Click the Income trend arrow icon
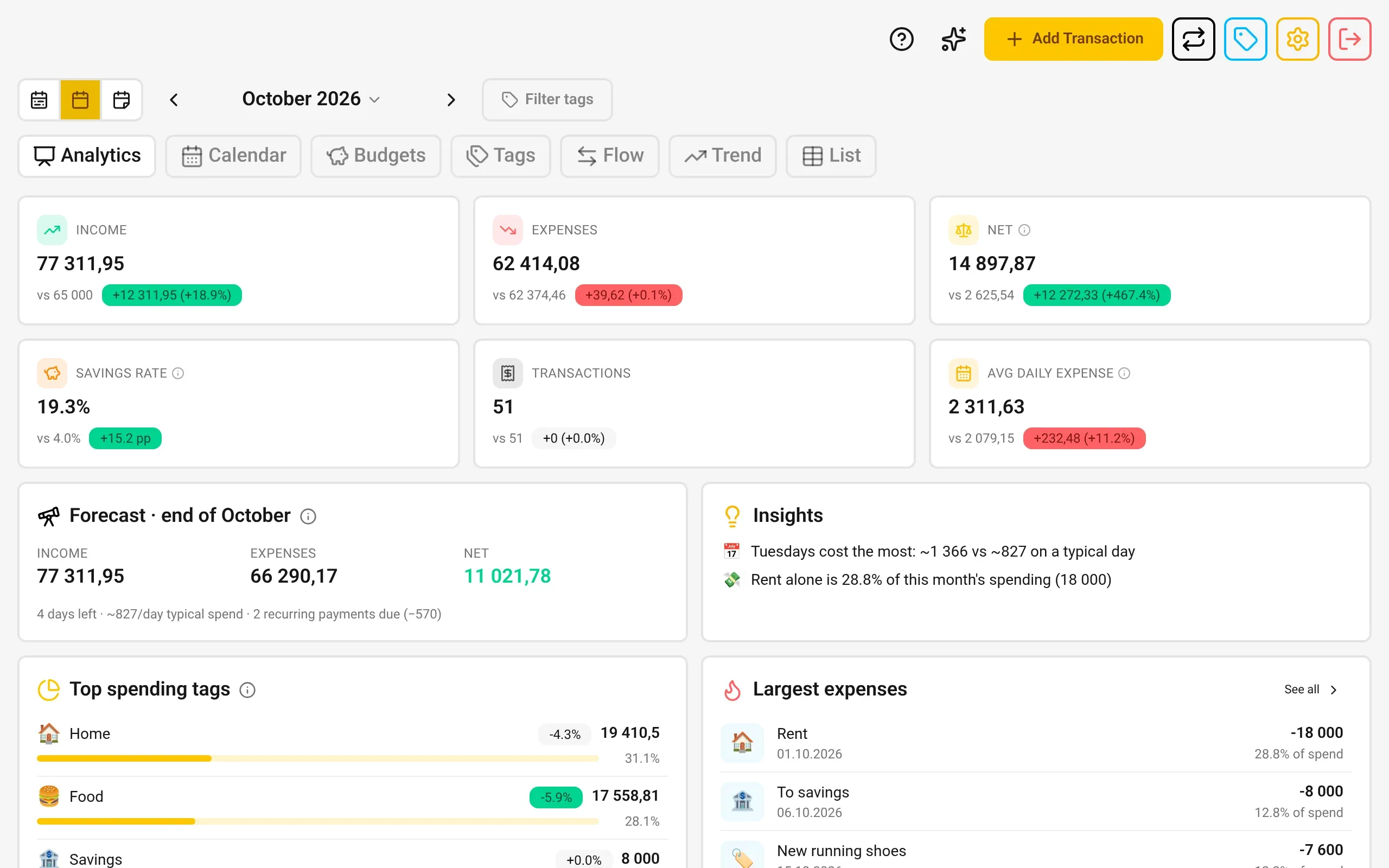Screen dimensions: 1389x868 (52, 230)
